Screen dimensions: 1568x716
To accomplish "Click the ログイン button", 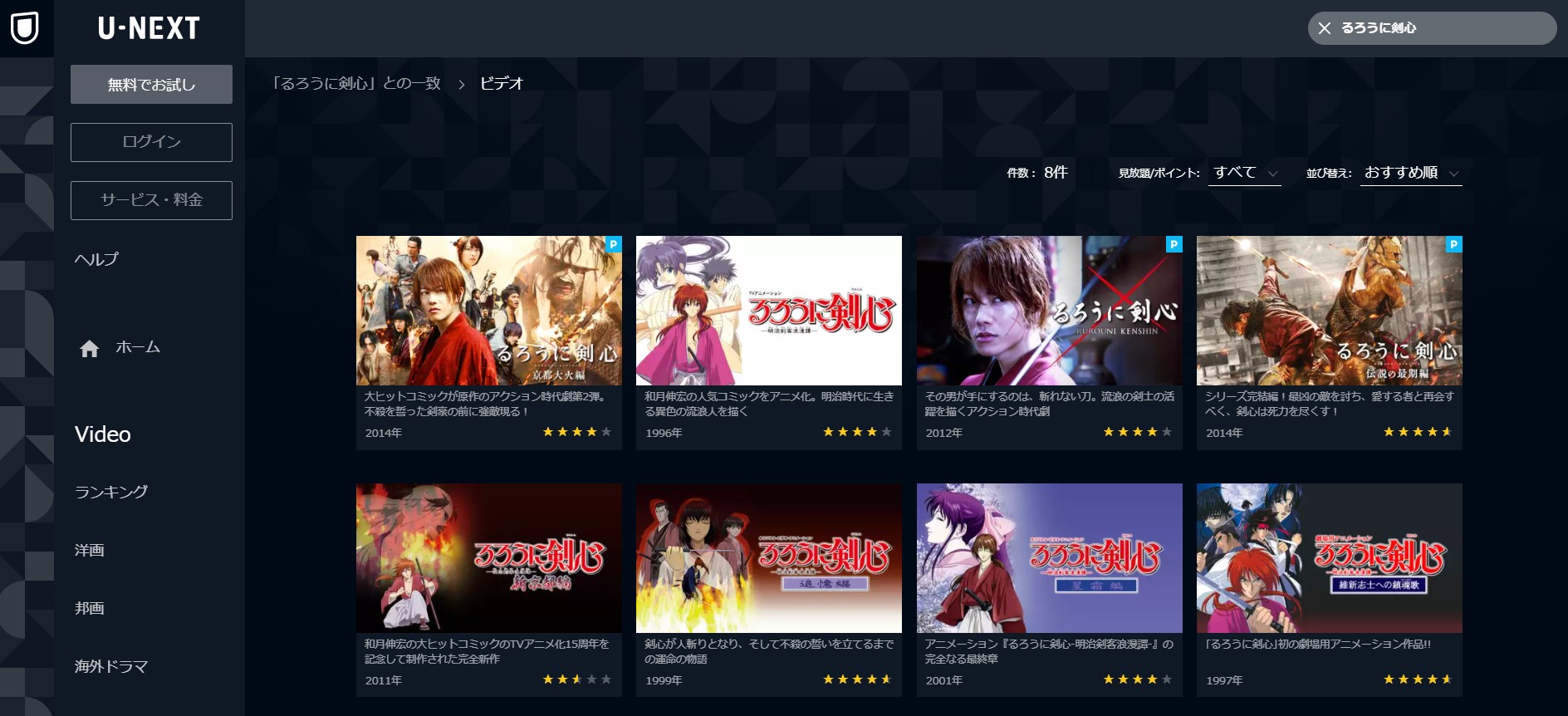I will click(x=151, y=142).
